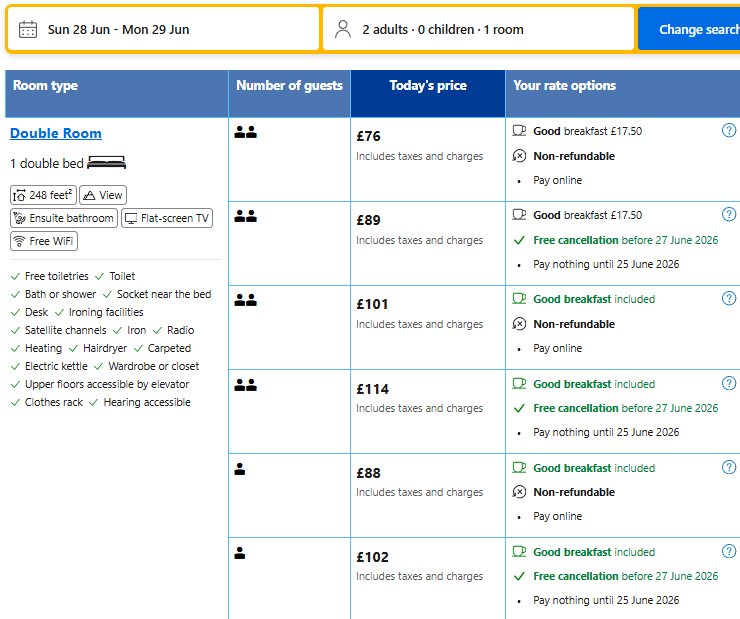The height and width of the screenshot is (619, 740).
Task: Click the Hearing accessible amenity
Action: [x=147, y=402]
